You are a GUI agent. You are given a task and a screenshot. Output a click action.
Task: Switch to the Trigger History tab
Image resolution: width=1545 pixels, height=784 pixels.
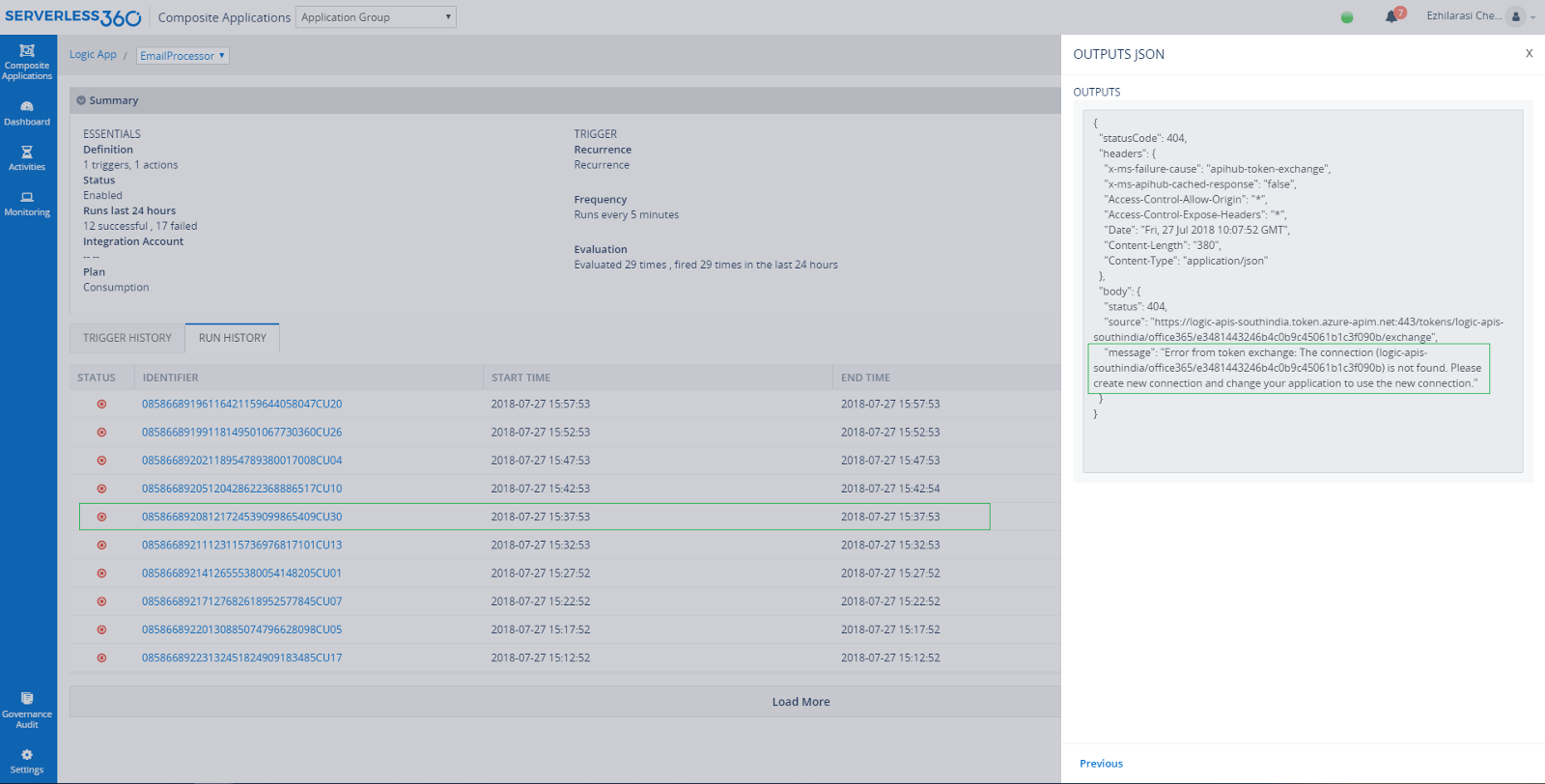[127, 338]
